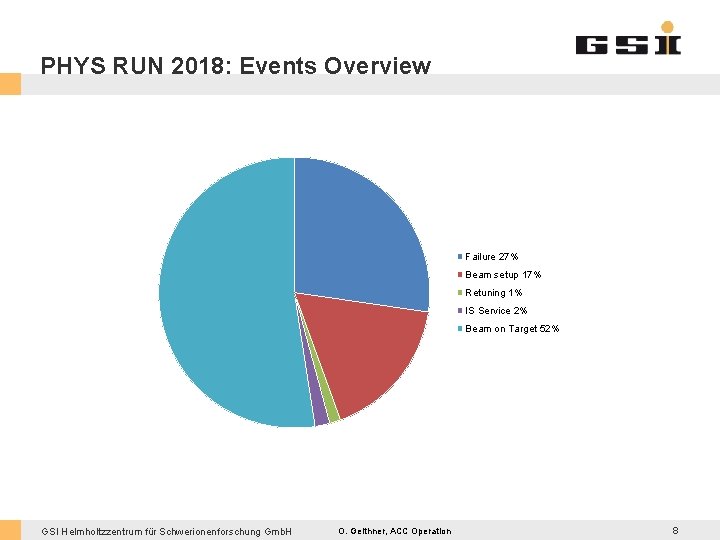Screen dimensions: 720x540
Task: Click the Retuning legend color marker
Action: [x=460, y=292]
